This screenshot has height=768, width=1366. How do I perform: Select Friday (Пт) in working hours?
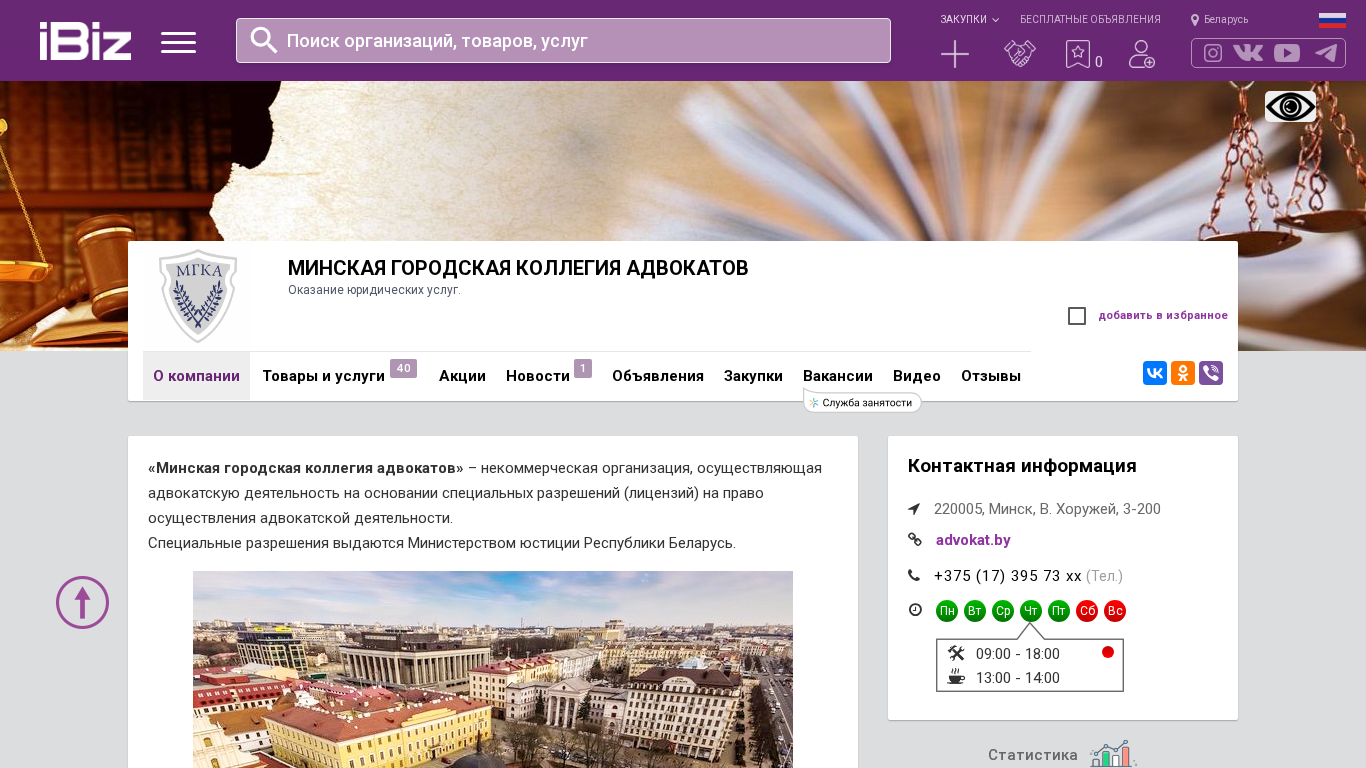pos(1059,611)
